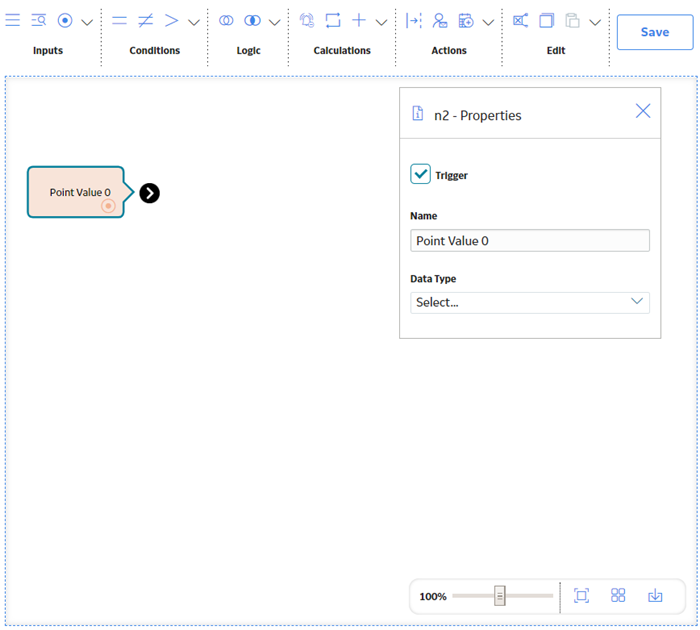The height and width of the screenshot is (630, 700).
Task: Click the fit-to-screen zoom icon
Action: [x=581, y=596]
